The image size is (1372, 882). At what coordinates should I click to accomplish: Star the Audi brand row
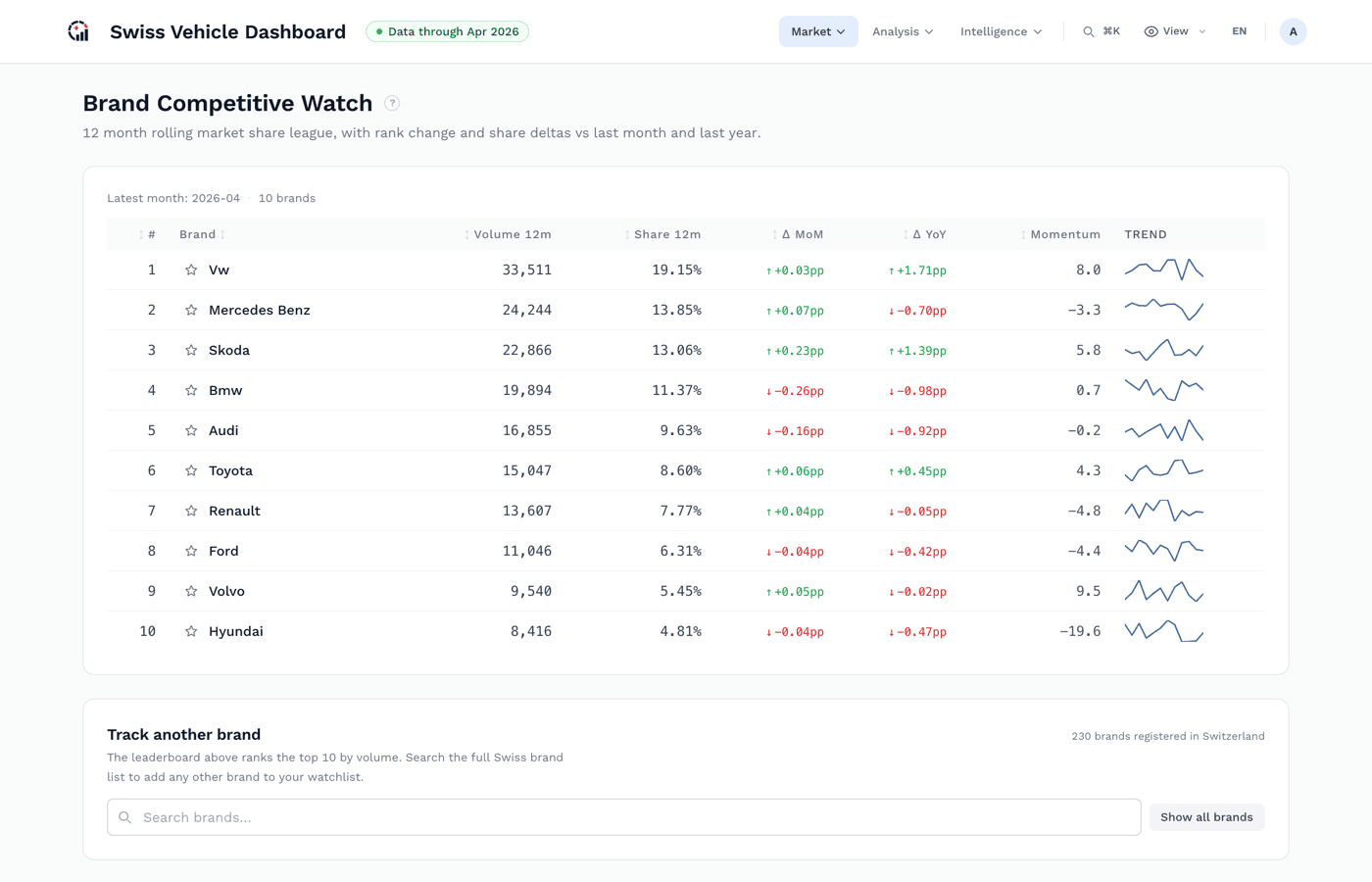pyautogui.click(x=191, y=430)
